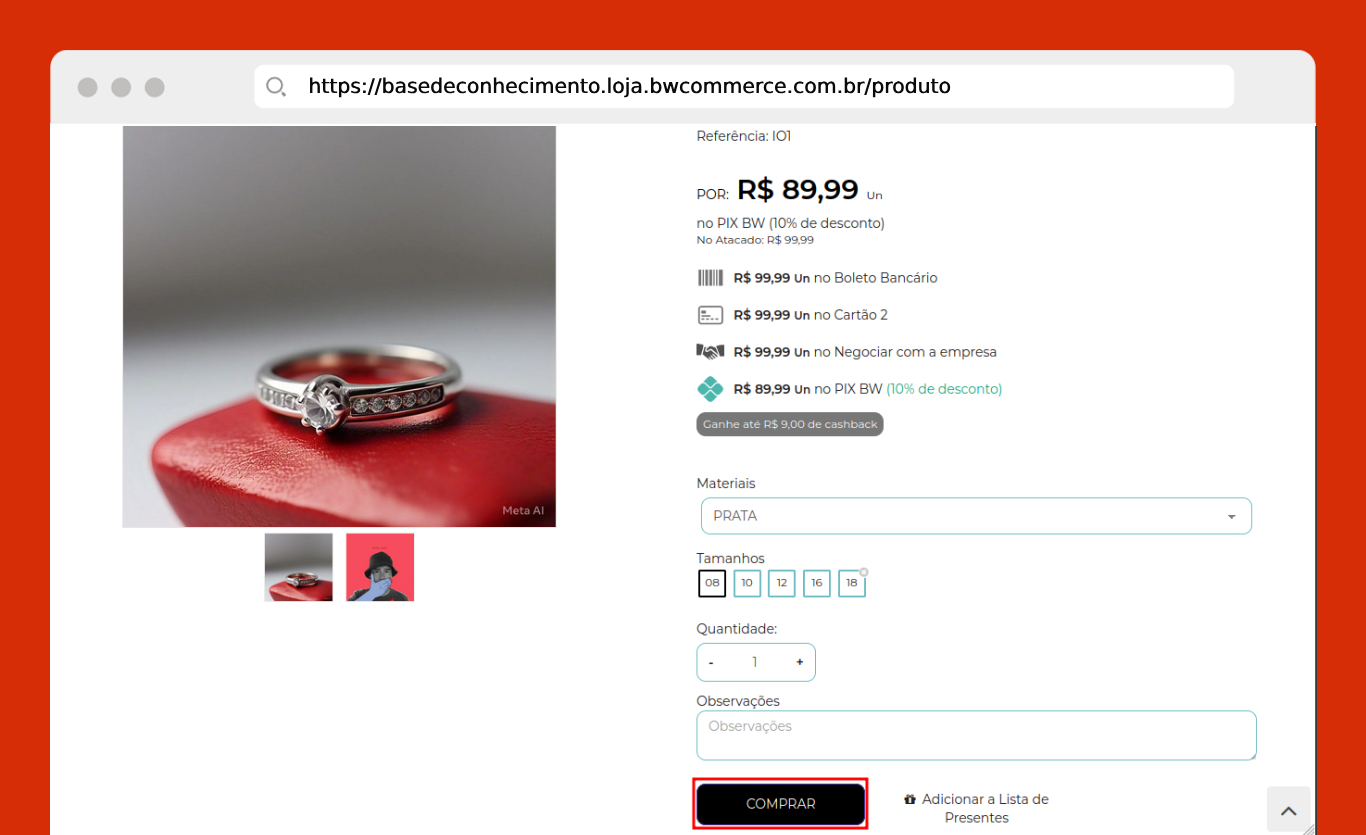Click the Observações text field

coord(976,735)
